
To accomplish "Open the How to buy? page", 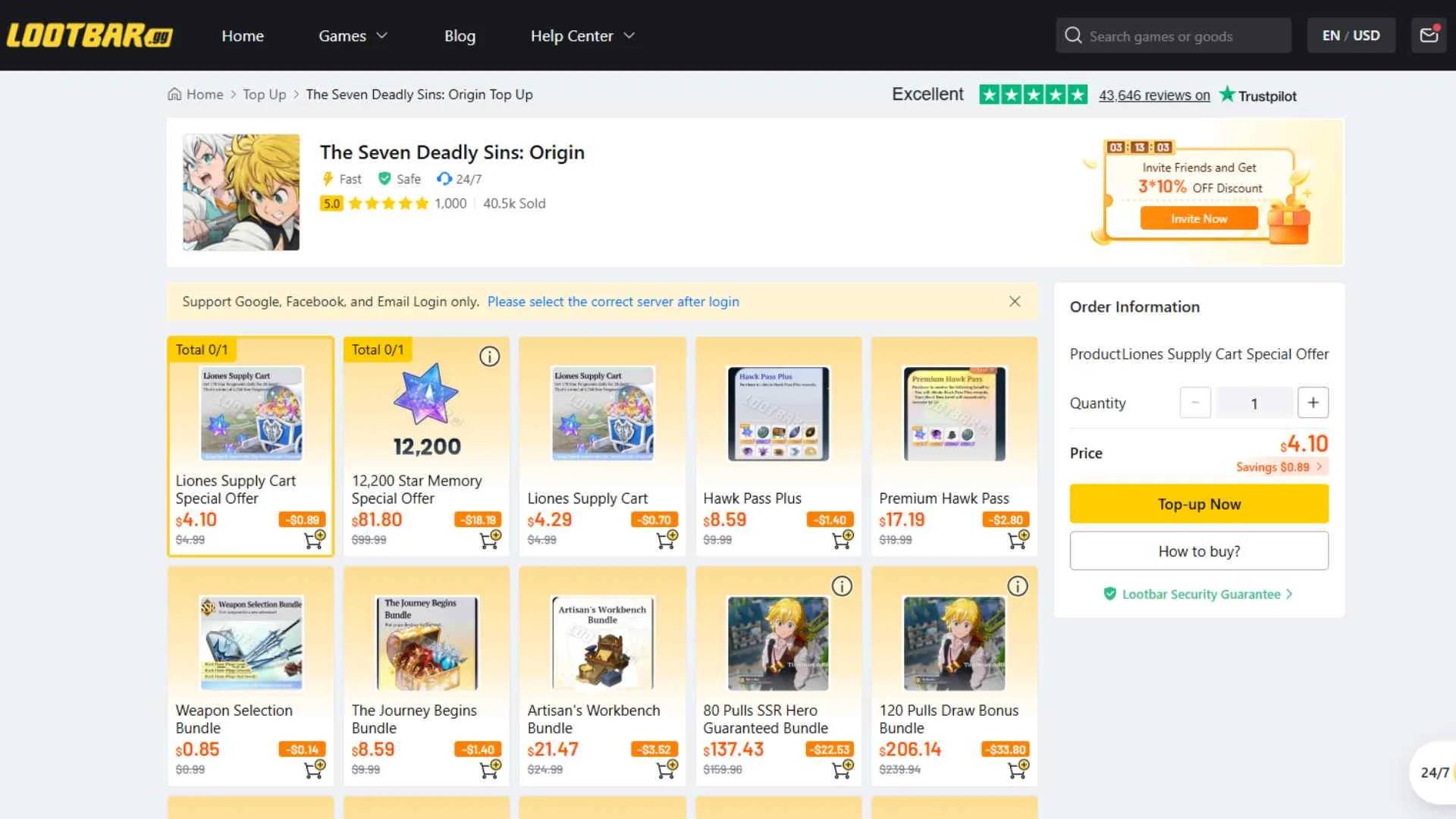I will [x=1198, y=551].
